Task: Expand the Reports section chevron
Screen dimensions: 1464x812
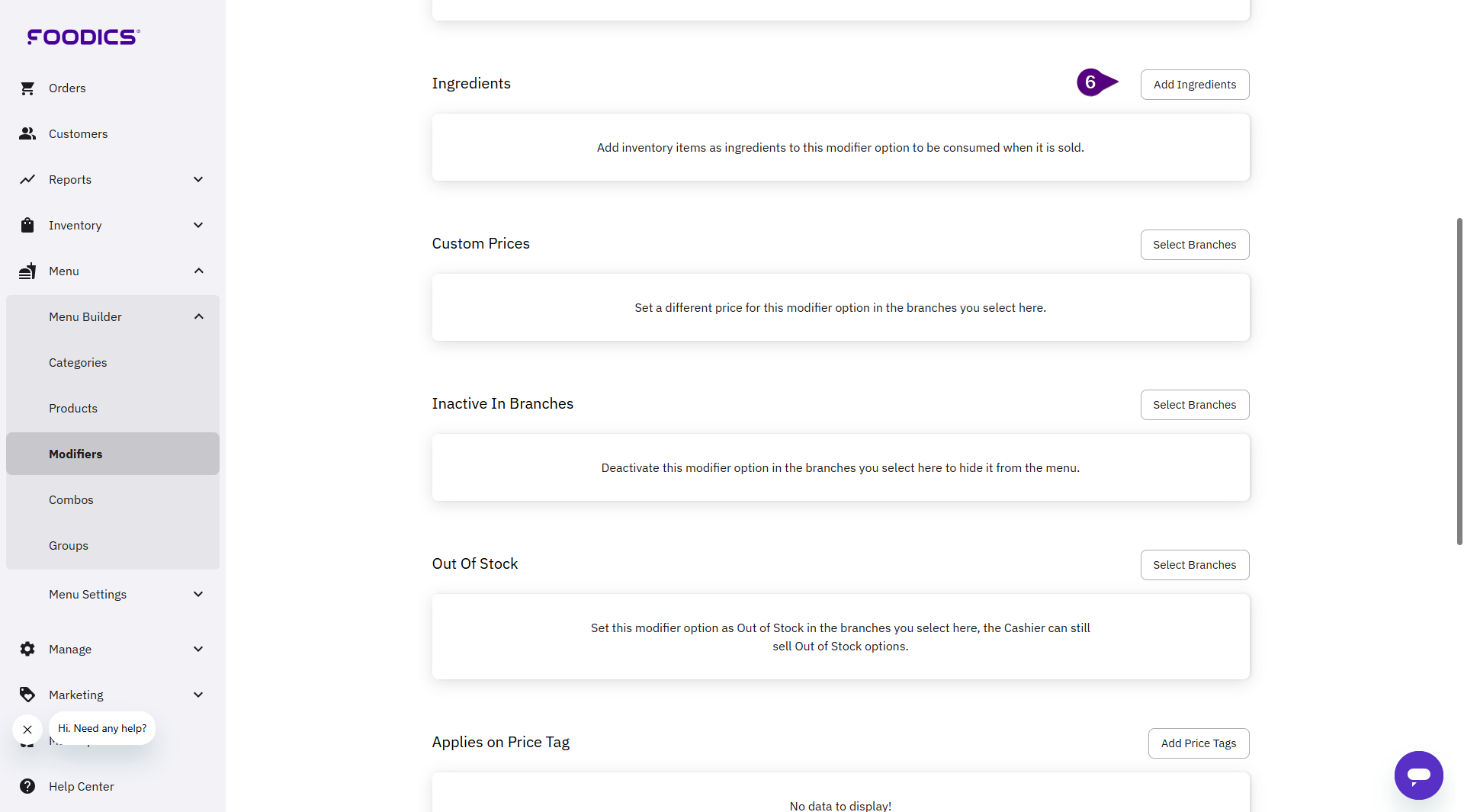Action: point(198,180)
